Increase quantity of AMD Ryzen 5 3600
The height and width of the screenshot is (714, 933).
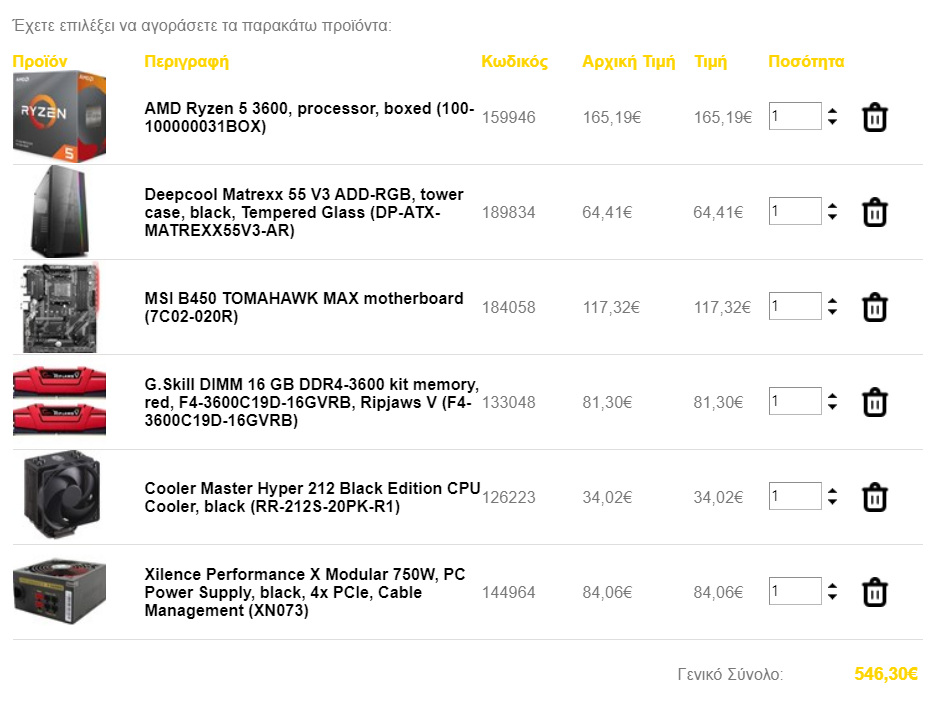pyautogui.click(x=832, y=111)
